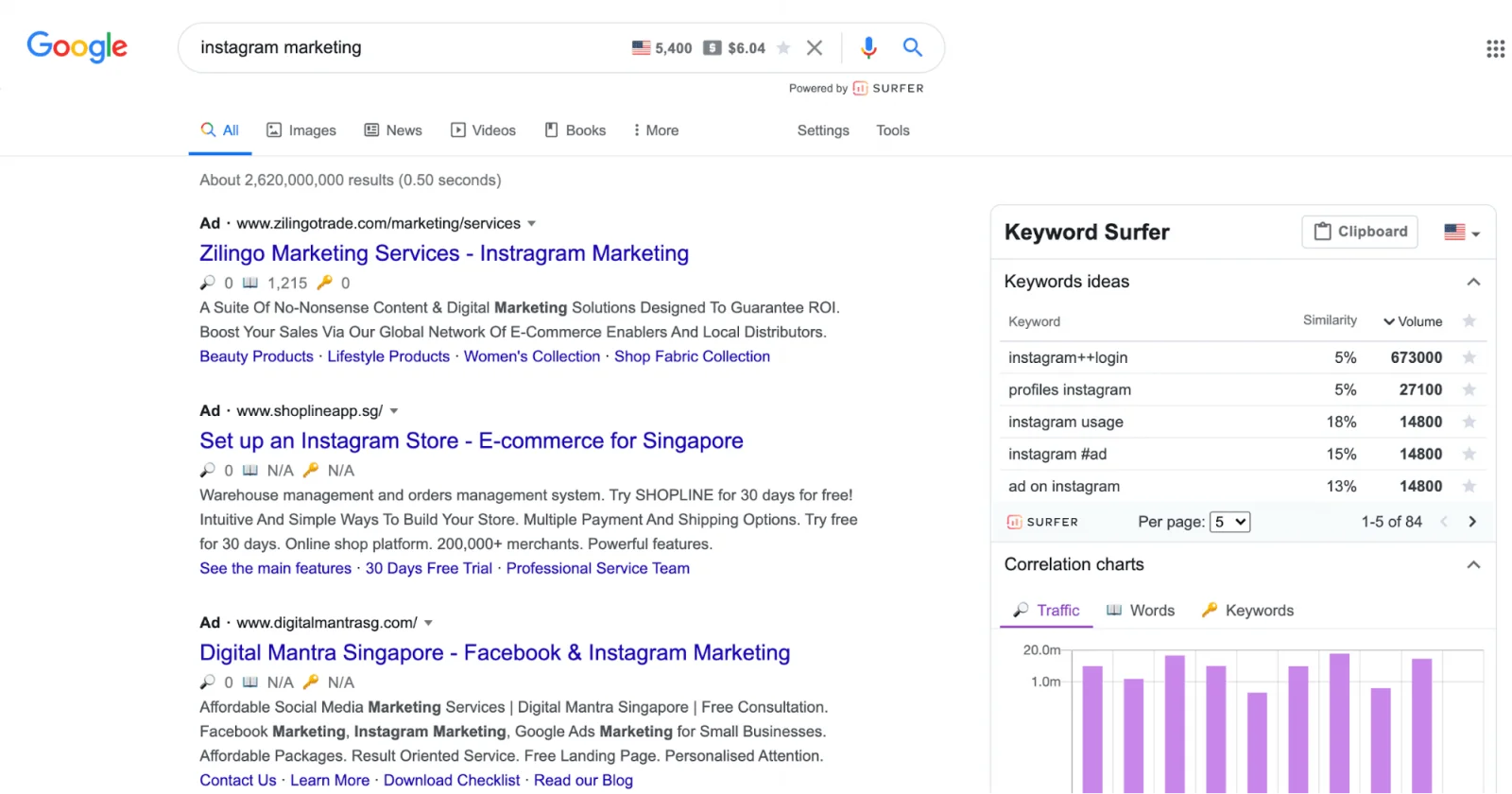This screenshot has width=1512, height=794.
Task: Open Surfer logo under search bar
Action: (x=888, y=88)
